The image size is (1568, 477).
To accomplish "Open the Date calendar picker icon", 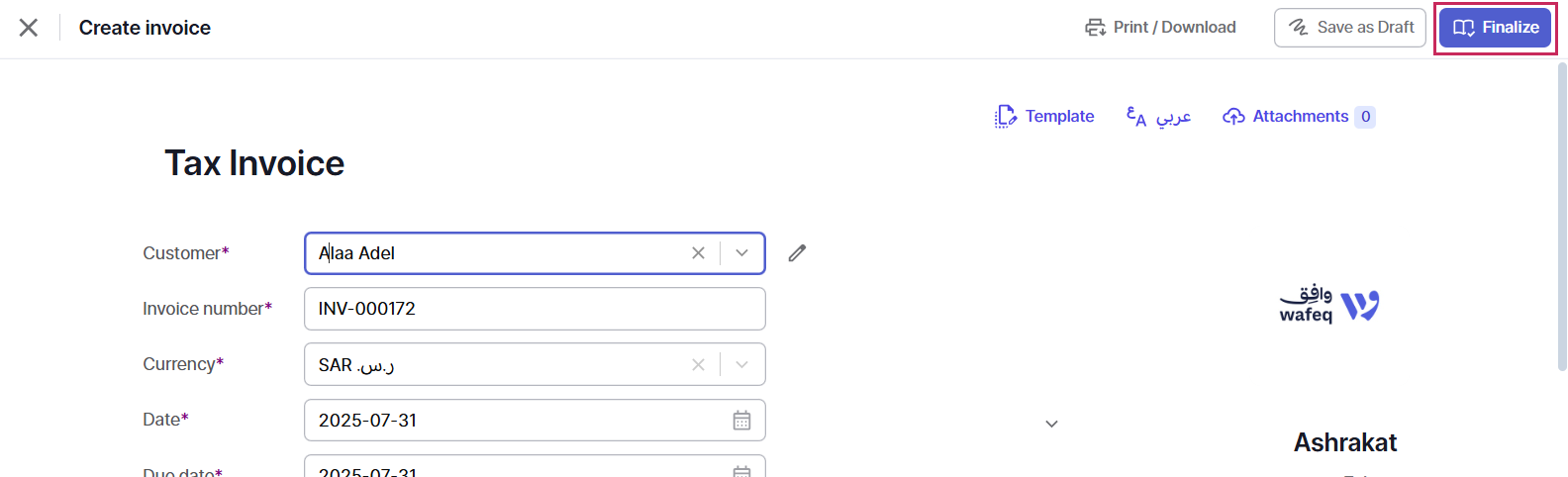I will click(741, 421).
